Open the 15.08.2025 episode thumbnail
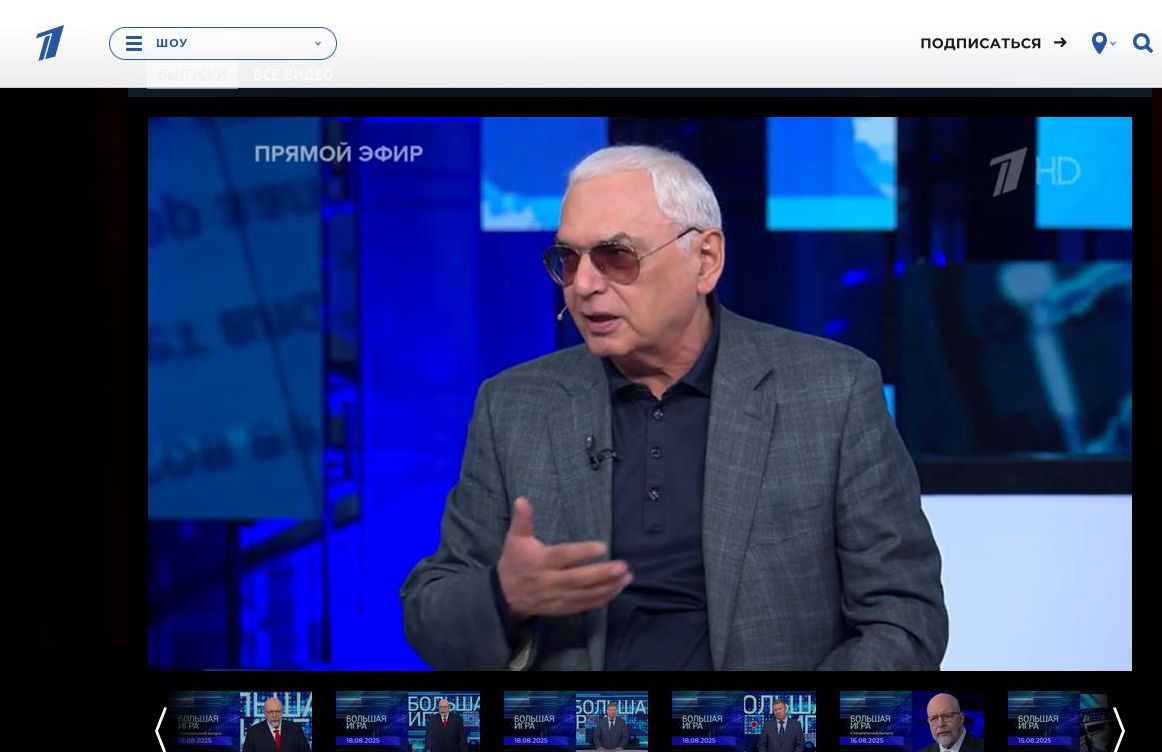 click(x=1058, y=721)
